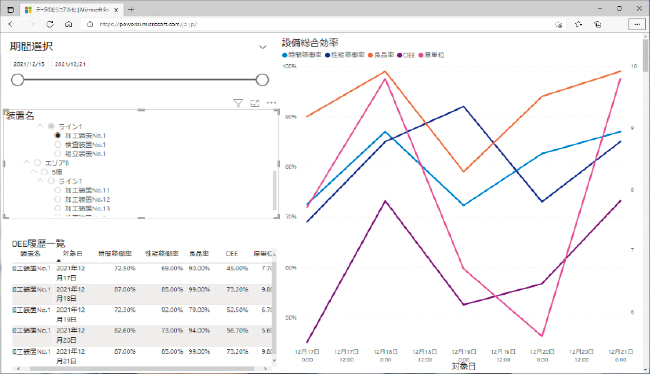Screen dimensions: 650x374
Task: Click the 設備総合効率 chart title
Action: [x=310, y=42]
